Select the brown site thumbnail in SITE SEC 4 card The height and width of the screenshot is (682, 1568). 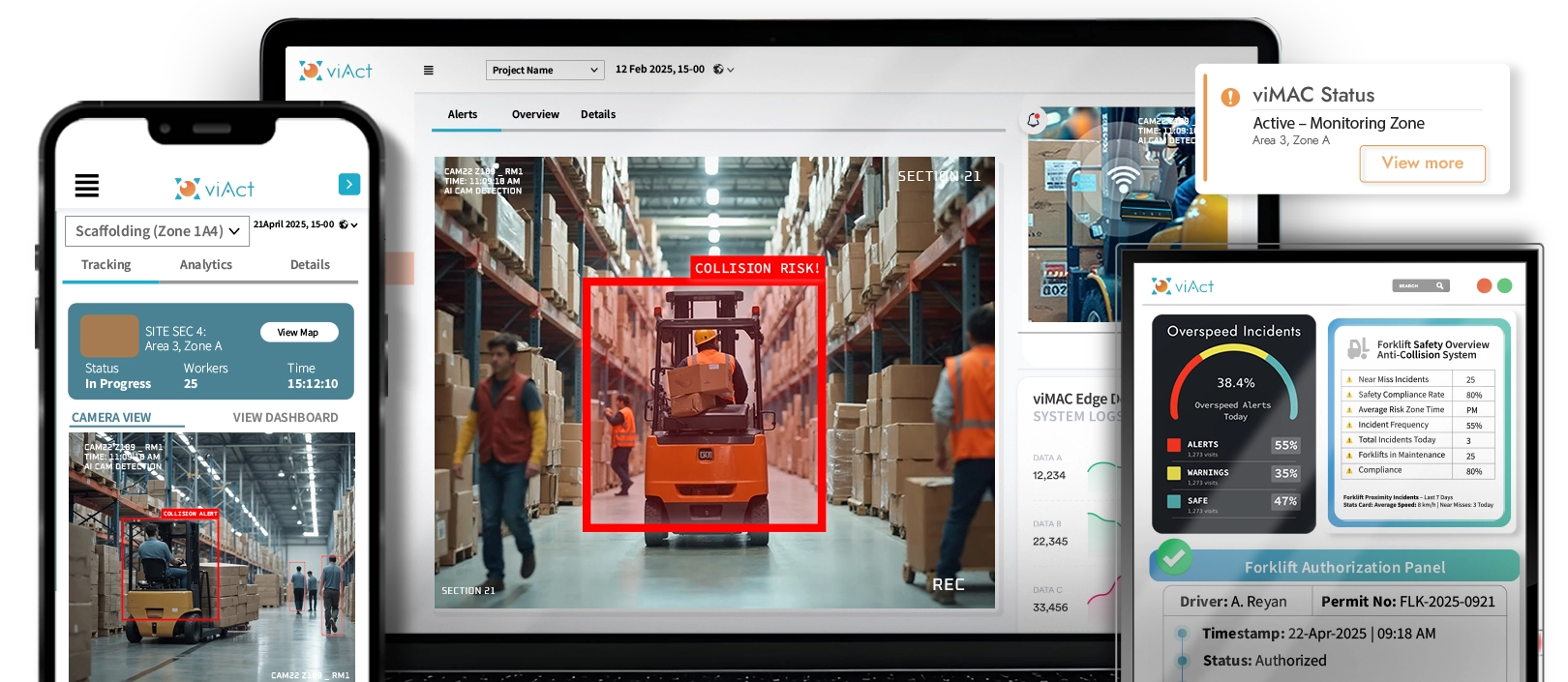pos(109,336)
